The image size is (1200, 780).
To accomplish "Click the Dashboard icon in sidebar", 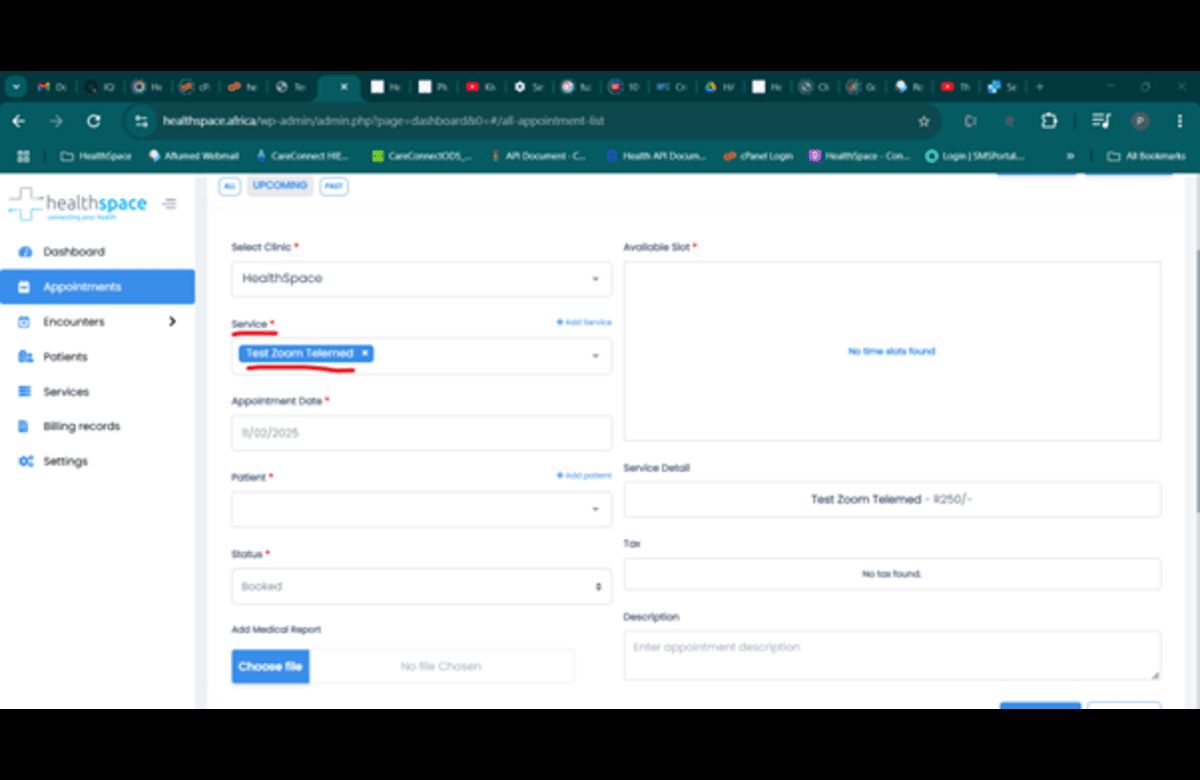I will pyautogui.click(x=25, y=252).
